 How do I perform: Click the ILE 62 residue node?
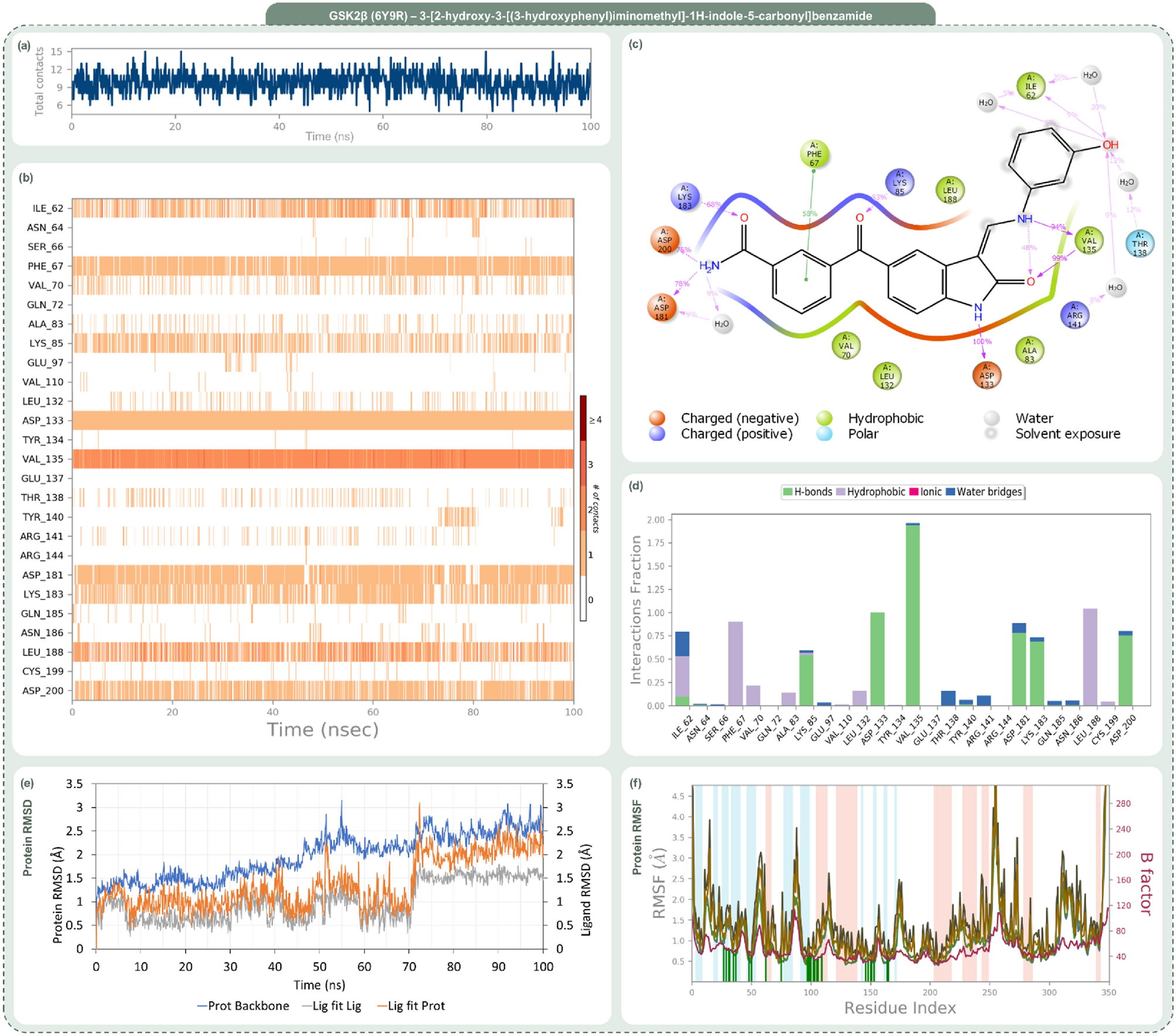(x=1030, y=86)
